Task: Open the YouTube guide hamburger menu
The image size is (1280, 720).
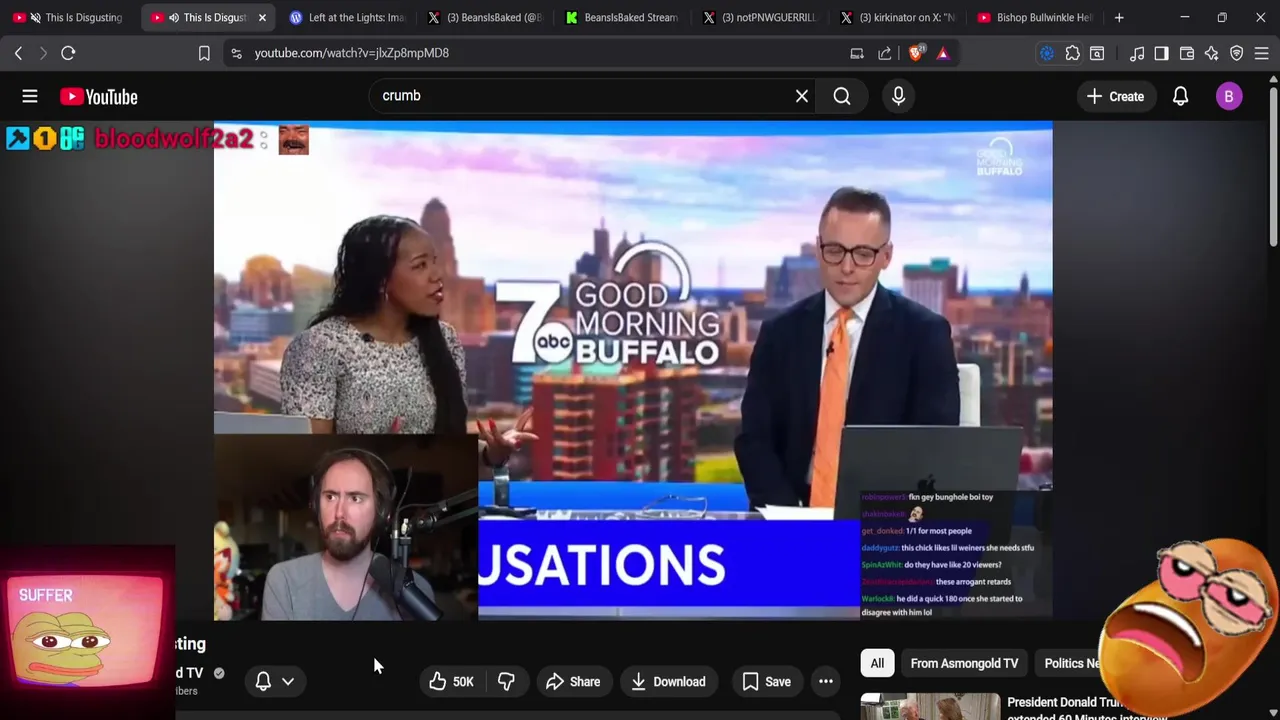Action: 30,96
